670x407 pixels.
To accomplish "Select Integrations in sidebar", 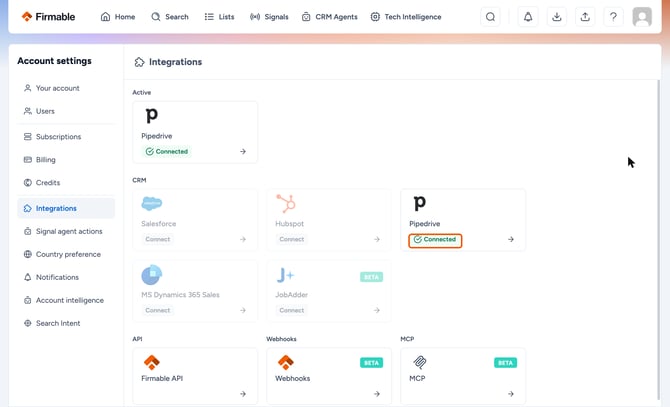I will tap(66, 208).
